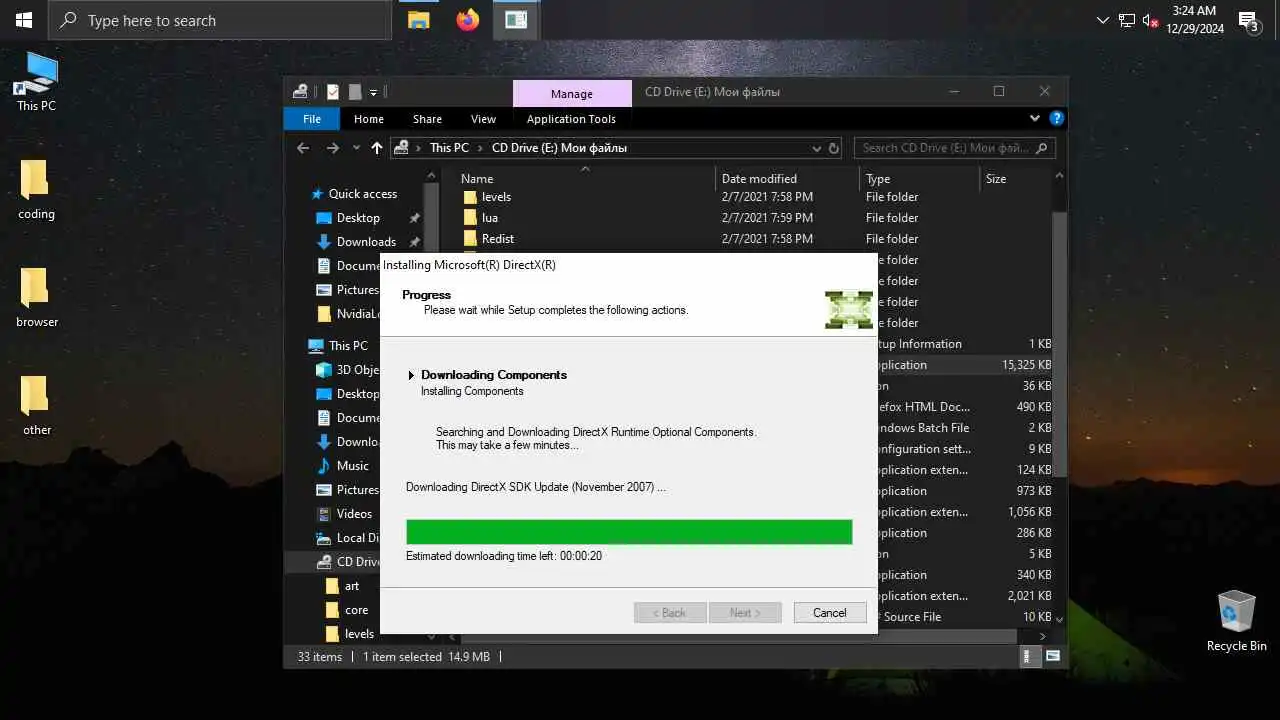1280x720 pixels.
Task: Open the File menu in Explorer
Action: coord(312,119)
